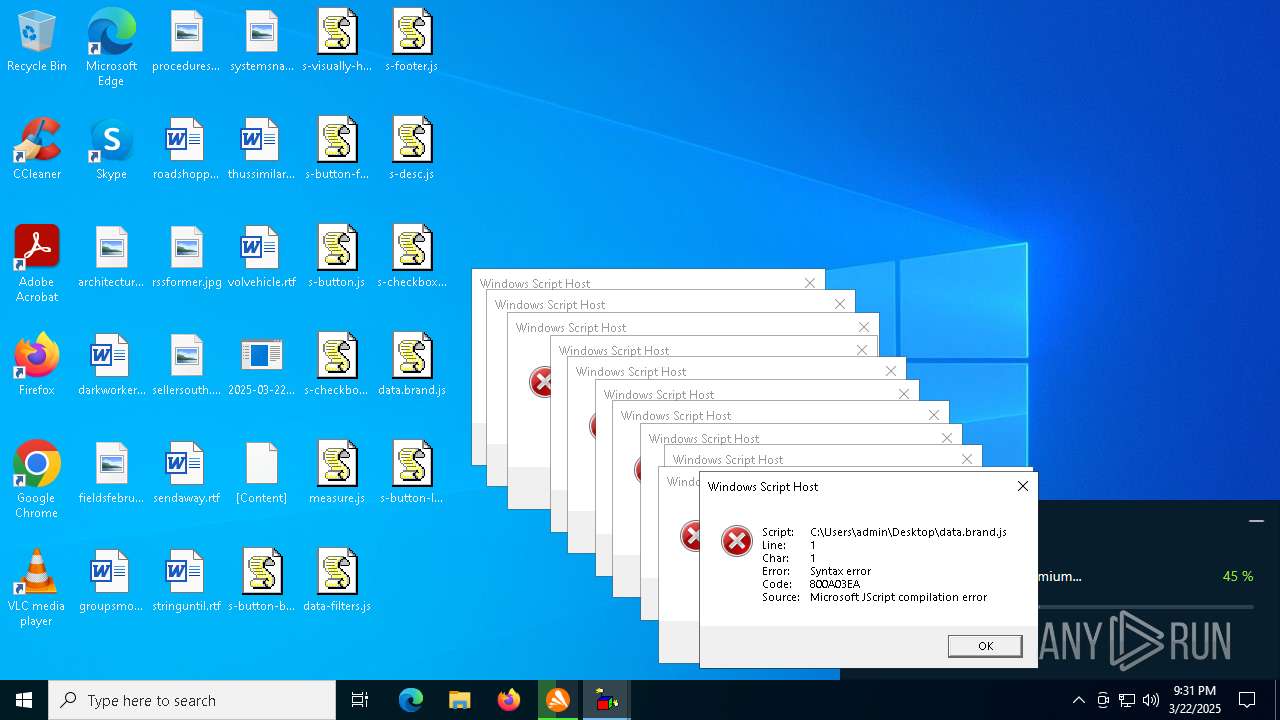Viewport: 1280px width, 720px height.
Task: Select the systemsna image file icon
Action: click(261, 41)
